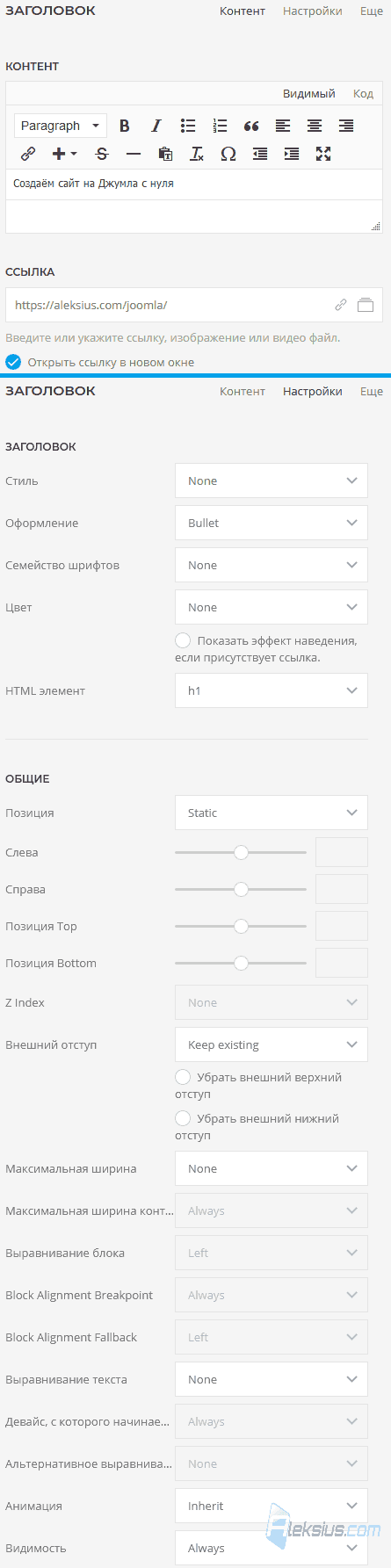This screenshot has height=1568, width=391.
Task: Switch to Настройки tab in top panel
Action: click(313, 11)
